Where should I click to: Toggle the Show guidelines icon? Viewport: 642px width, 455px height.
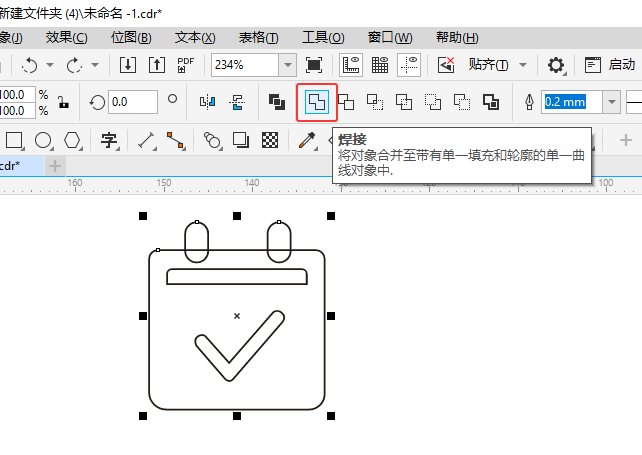click(x=409, y=65)
